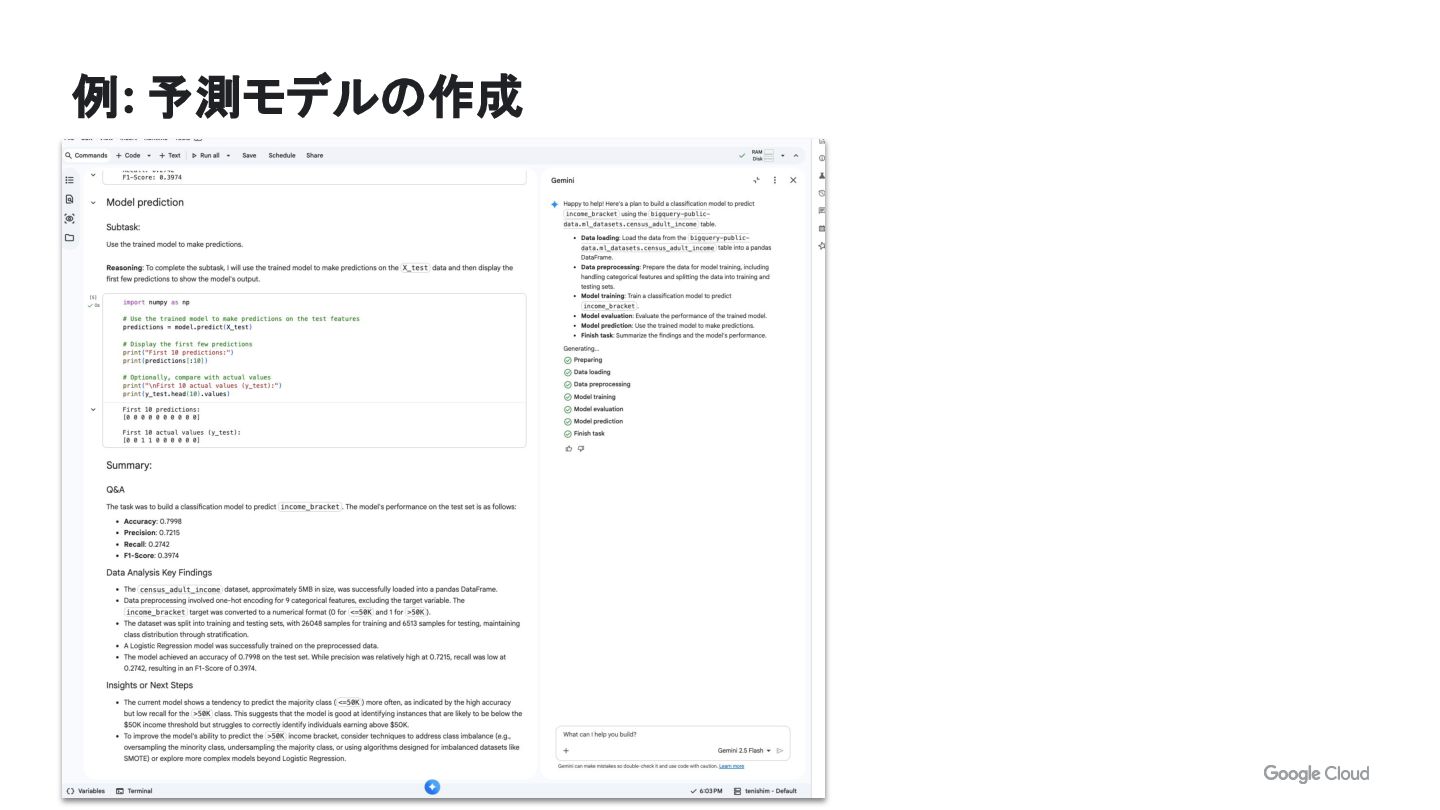
Task: Close the Gemini panel
Action: click(793, 180)
